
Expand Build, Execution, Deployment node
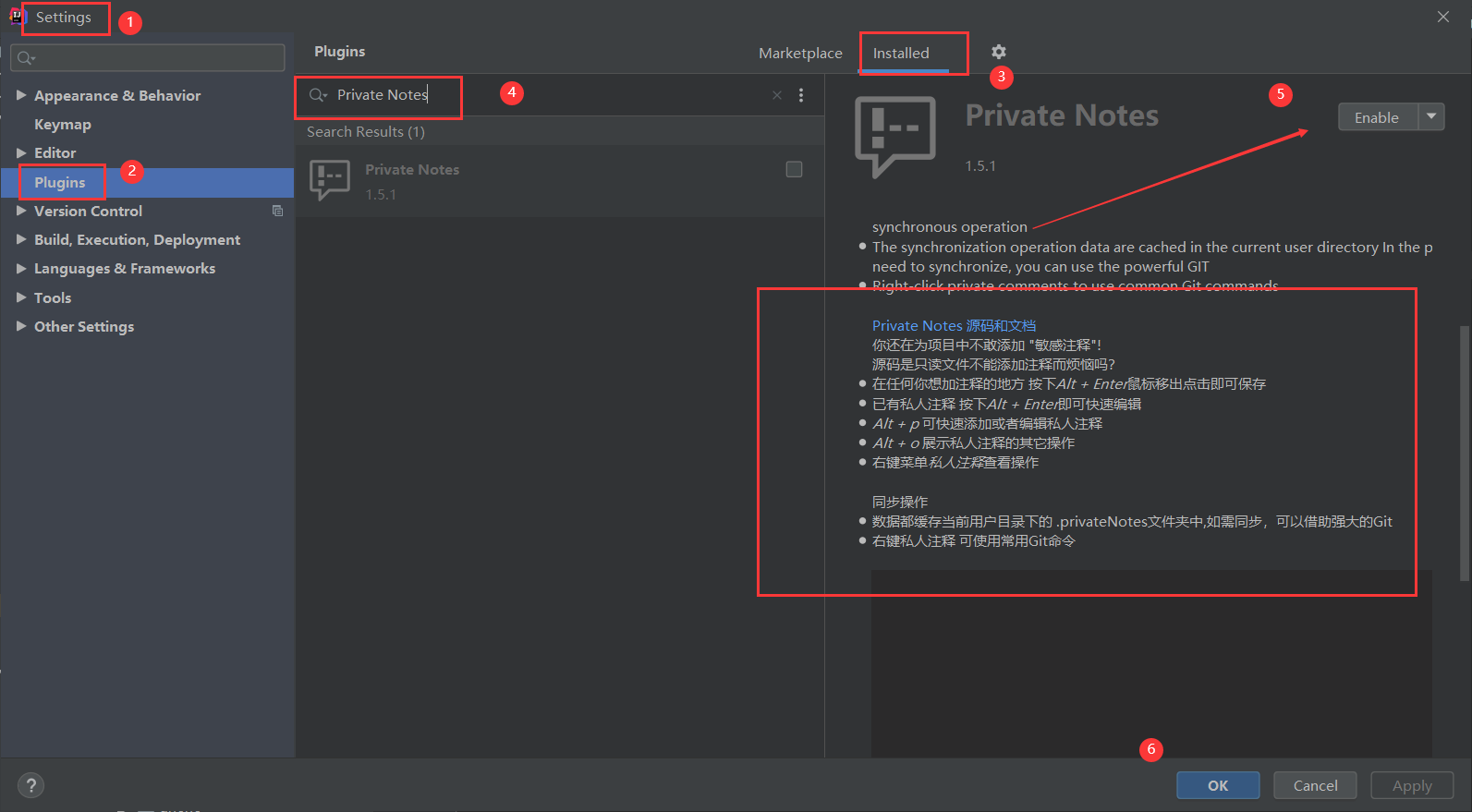[x=21, y=239]
